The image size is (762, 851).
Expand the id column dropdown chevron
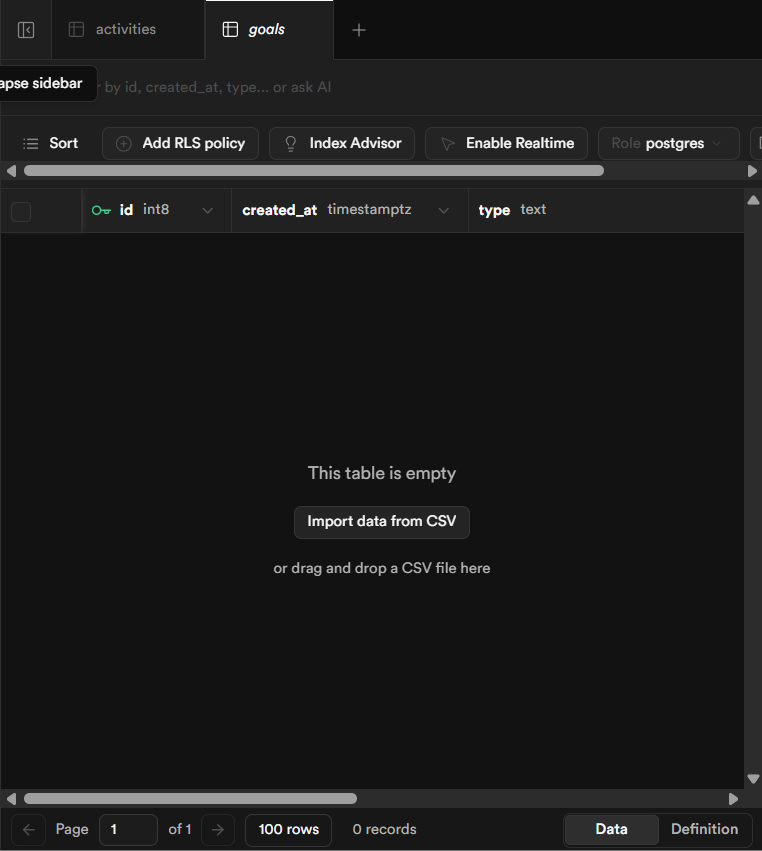[x=208, y=211]
